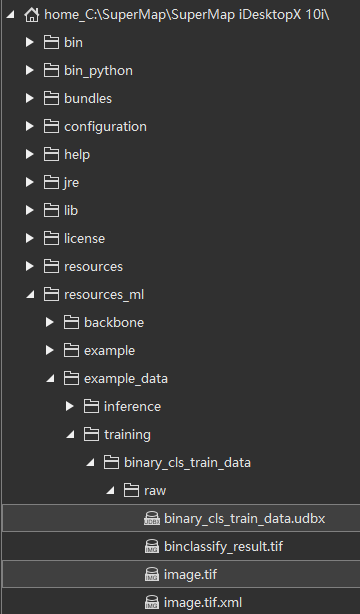Select the bin folder label

(x=73, y=43)
